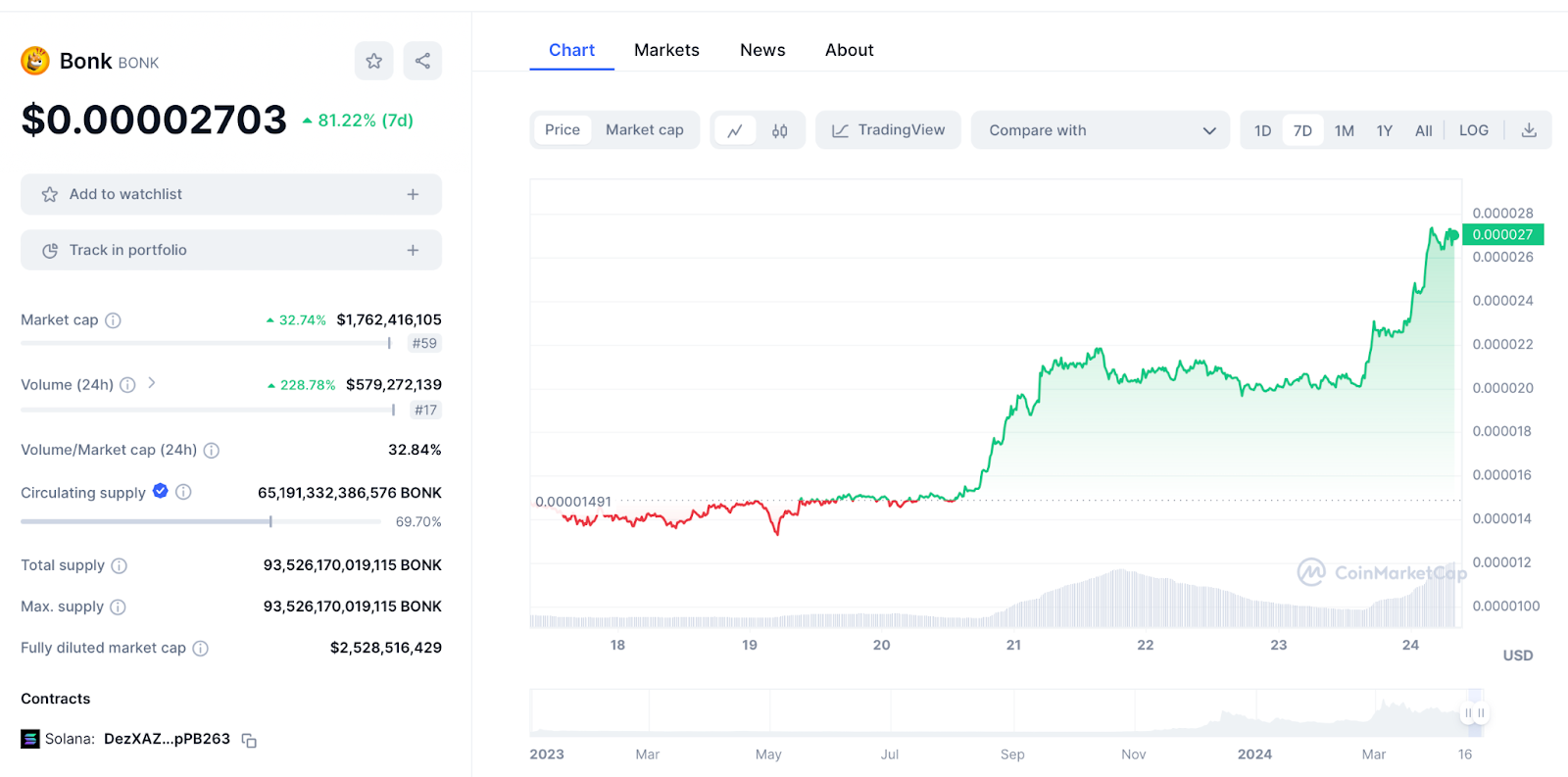This screenshot has height=777, width=1568.
Task: Expand Volume (24h) chevron arrow
Action: pyautogui.click(x=152, y=383)
